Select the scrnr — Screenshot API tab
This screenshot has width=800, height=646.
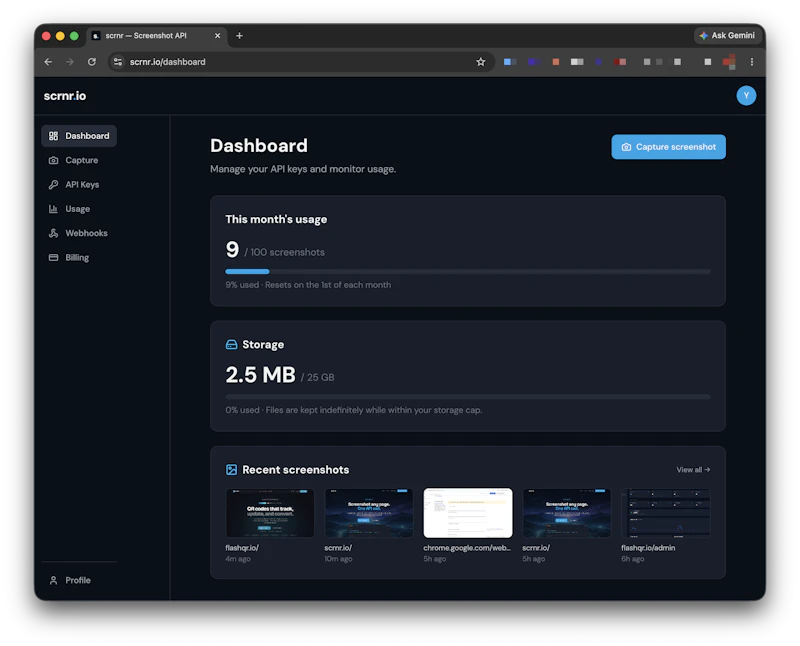(x=157, y=36)
